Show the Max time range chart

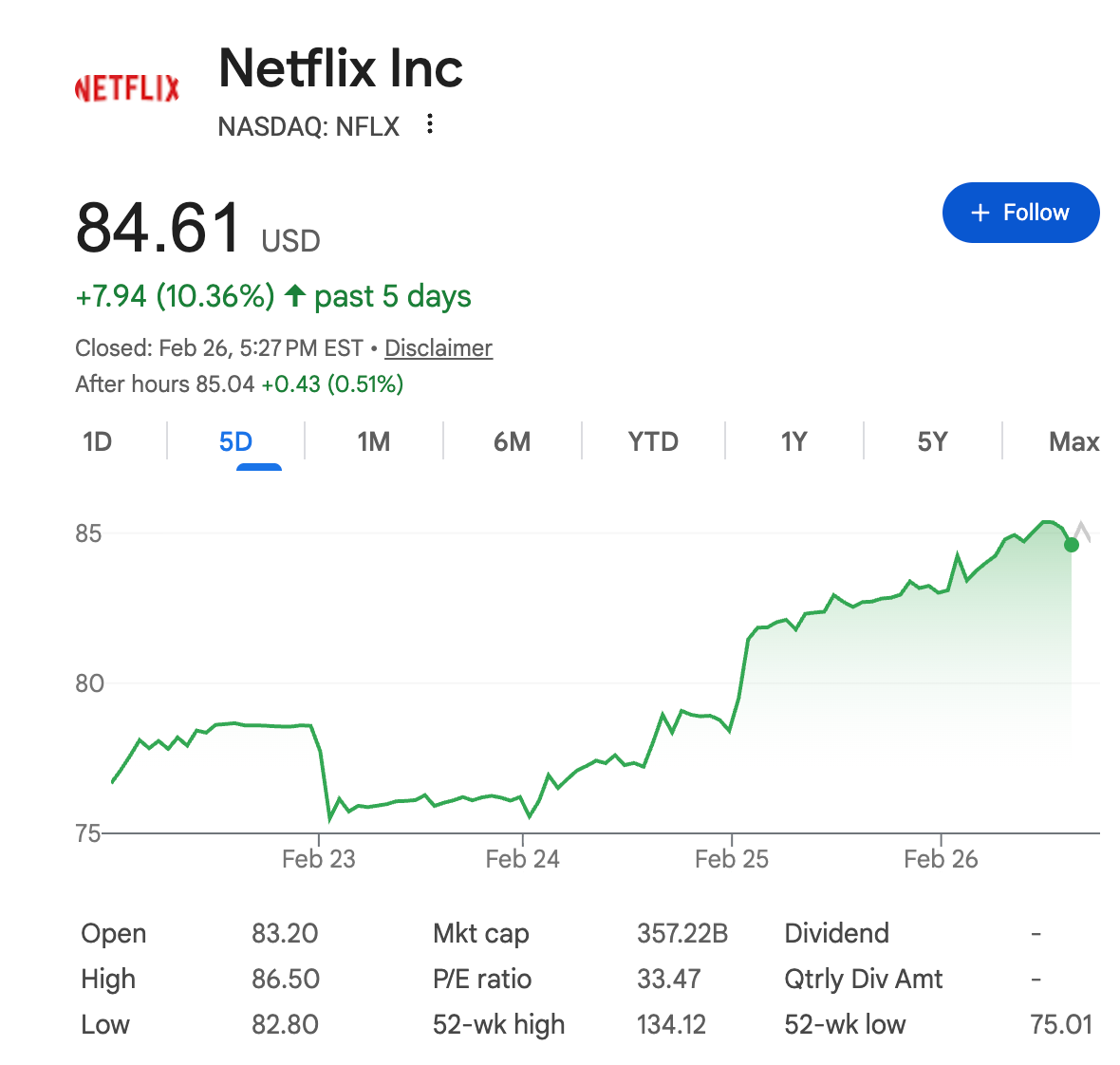click(x=1073, y=442)
